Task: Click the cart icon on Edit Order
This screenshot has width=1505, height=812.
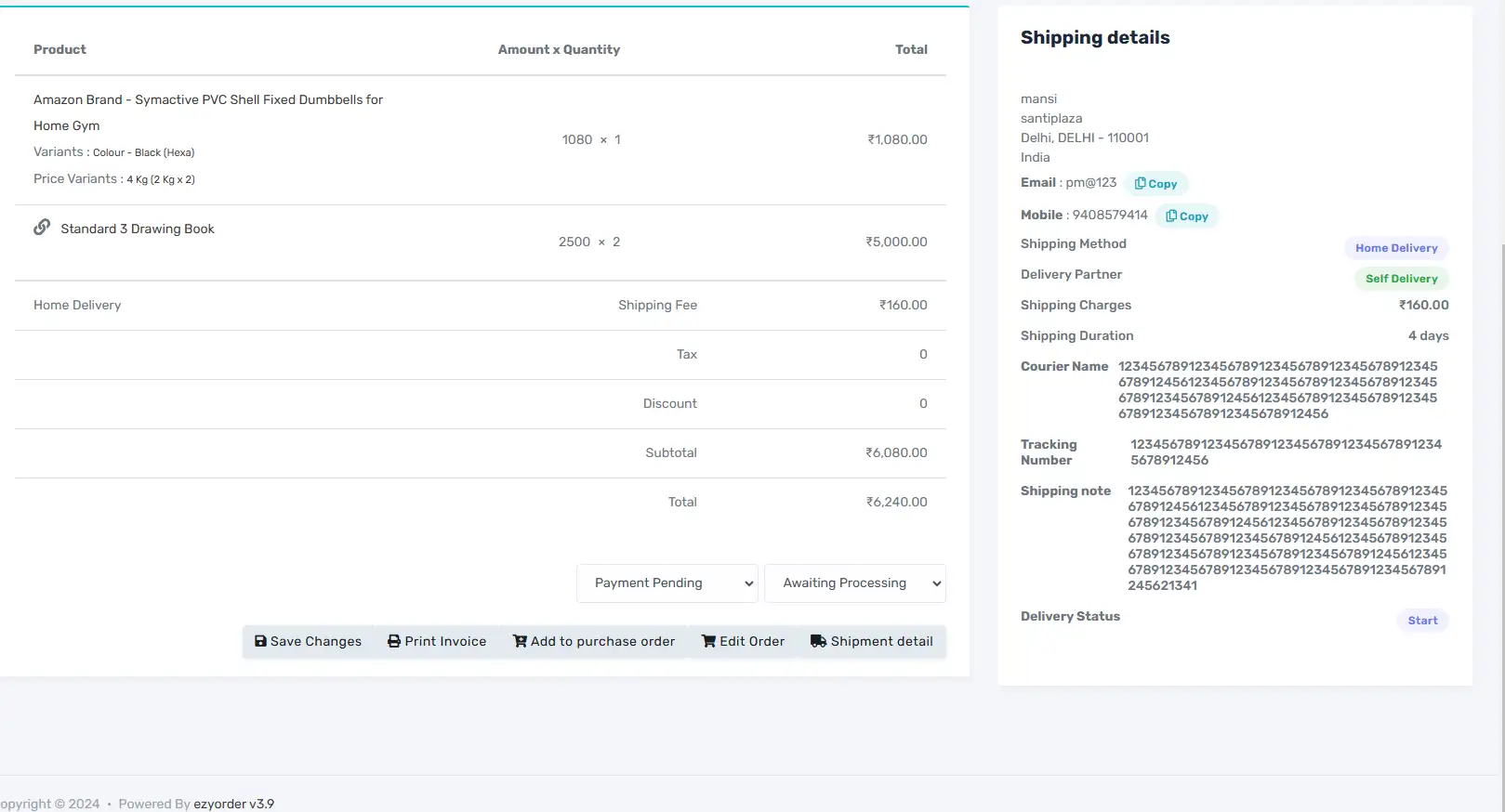Action: tap(708, 641)
